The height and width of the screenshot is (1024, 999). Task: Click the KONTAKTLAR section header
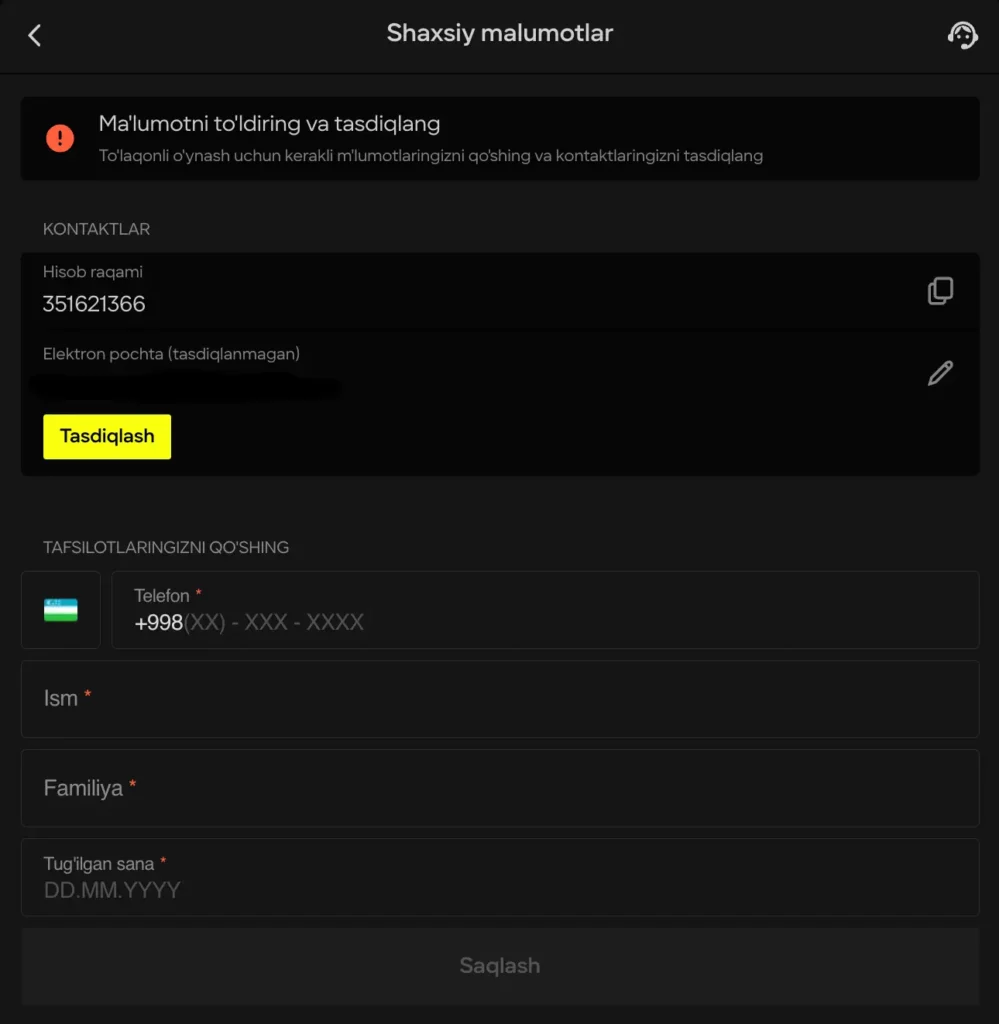(x=96, y=229)
